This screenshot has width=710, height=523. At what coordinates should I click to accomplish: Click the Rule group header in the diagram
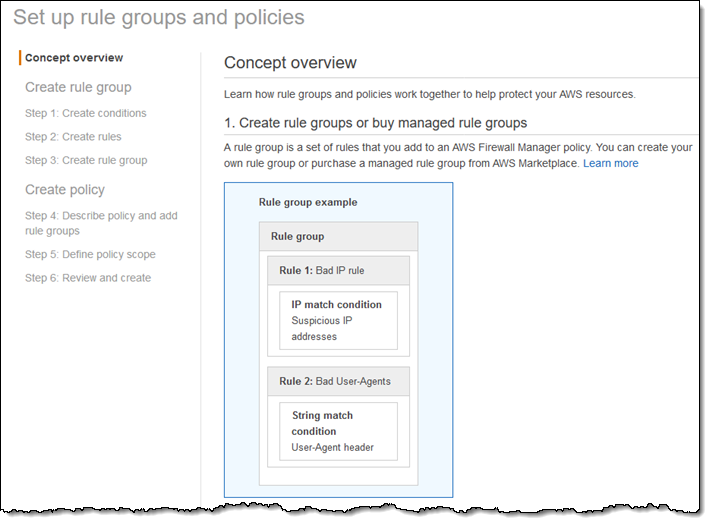pos(298,236)
